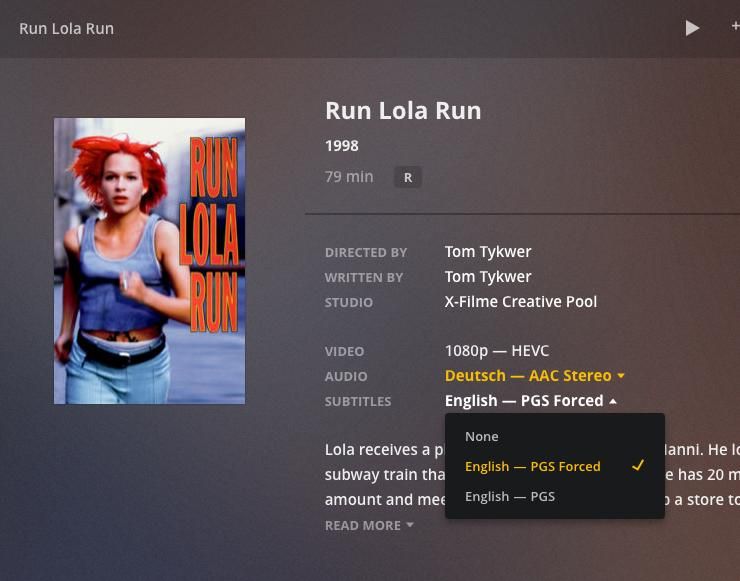Open director Tom Tykwer link

[x=488, y=252]
